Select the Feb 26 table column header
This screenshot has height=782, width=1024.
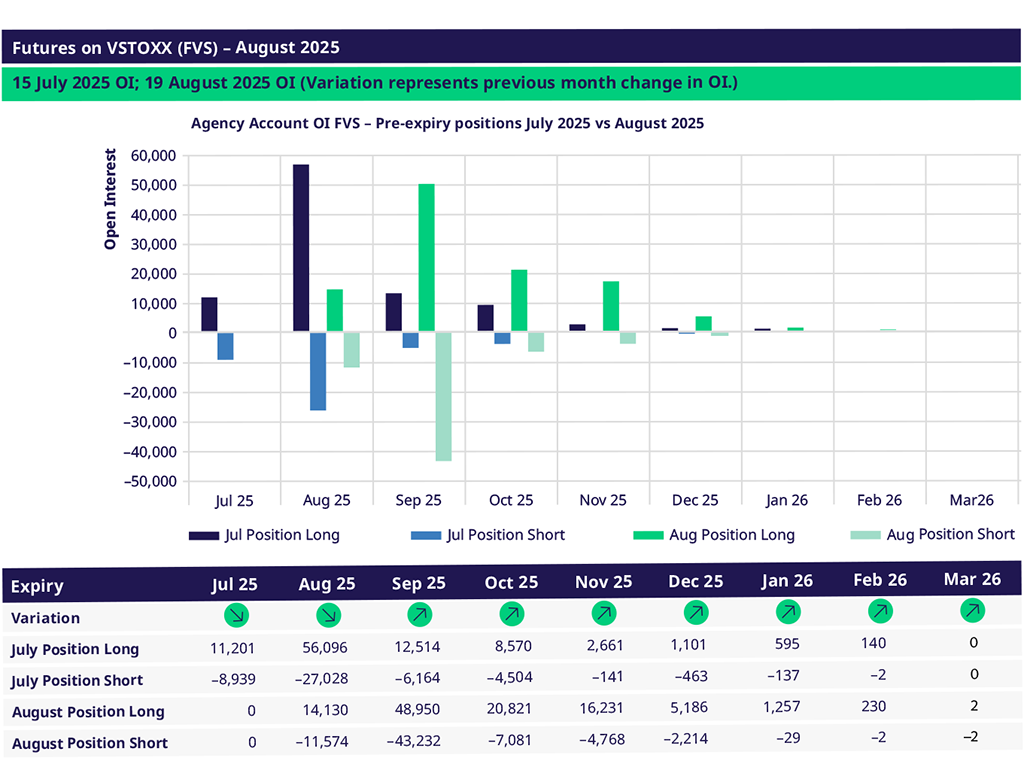pyautogui.click(x=879, y=580)
